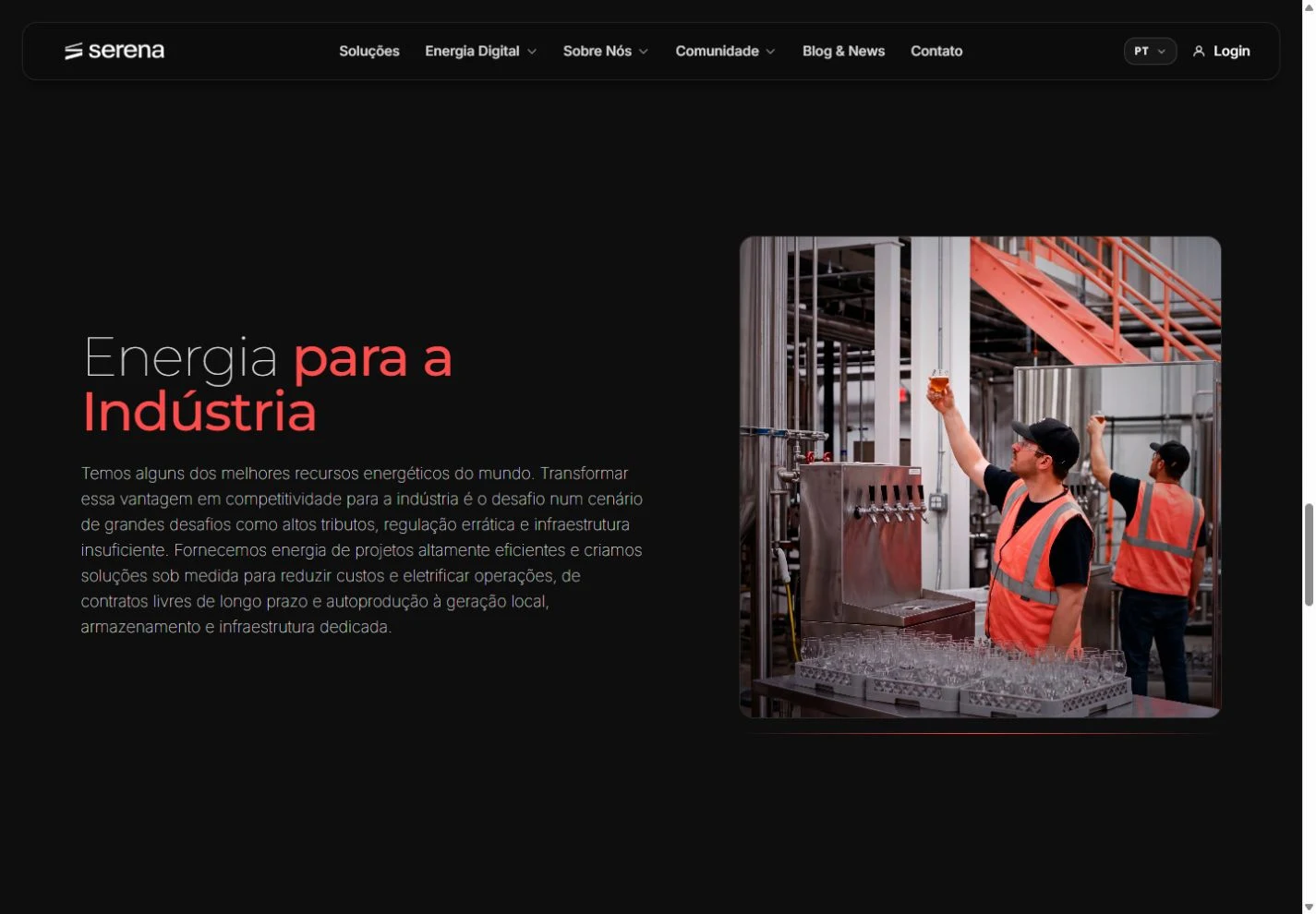The image size is (1316, 914).
Task: Expand the Comunidade chevron
Action: (x=770, y=52)
